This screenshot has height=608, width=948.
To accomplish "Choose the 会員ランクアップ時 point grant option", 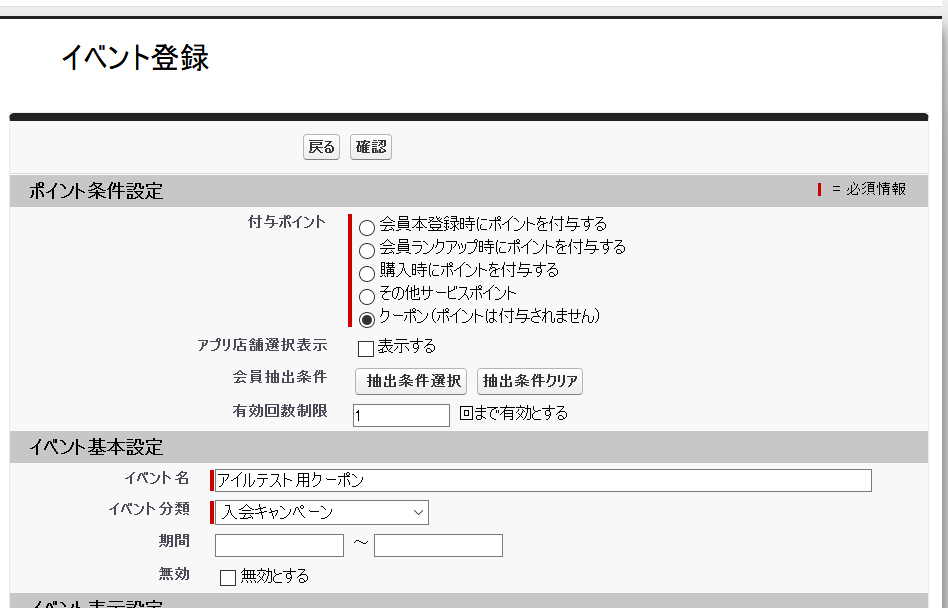I will pos(367,249).
